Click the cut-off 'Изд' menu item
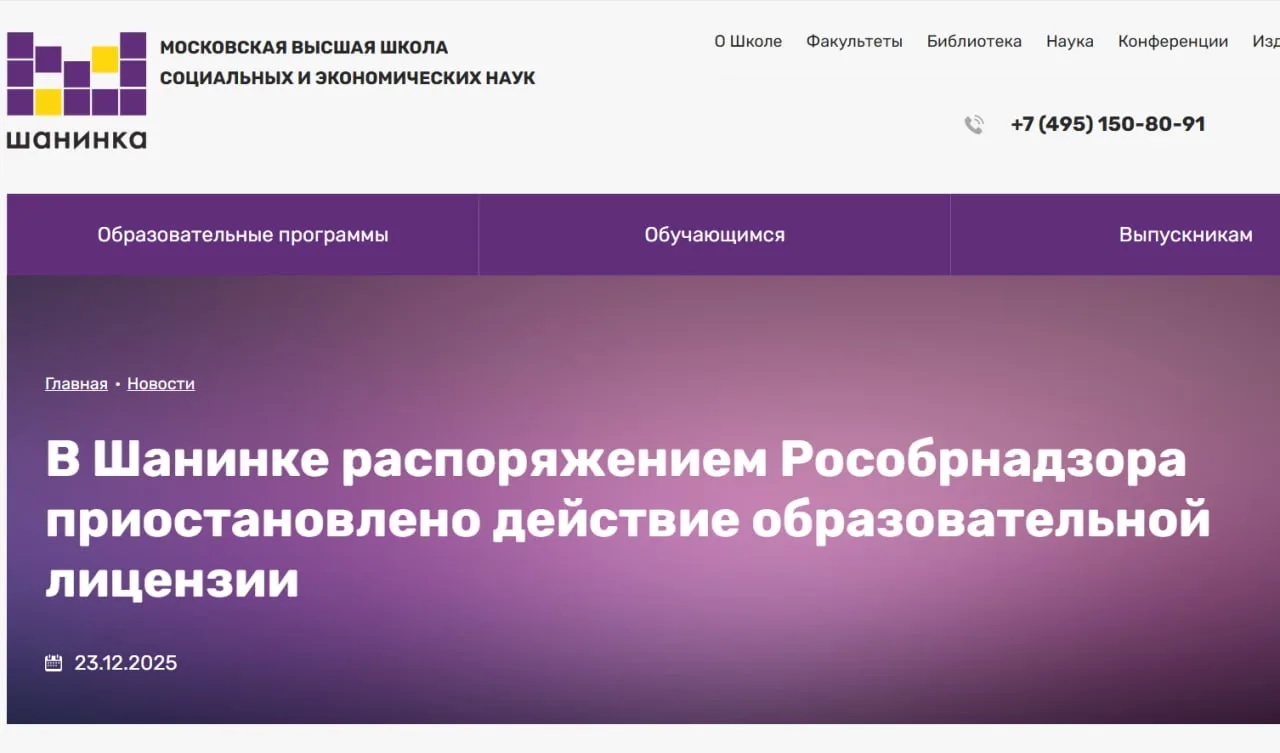This screenshot has height=753, width=1280. click(x=1265, y=41)
